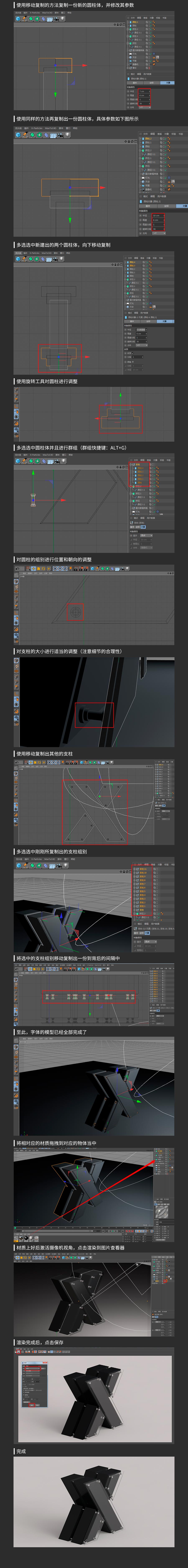Click green Y-axis arrow handle in first screenshot viewport

coord(55,95)
